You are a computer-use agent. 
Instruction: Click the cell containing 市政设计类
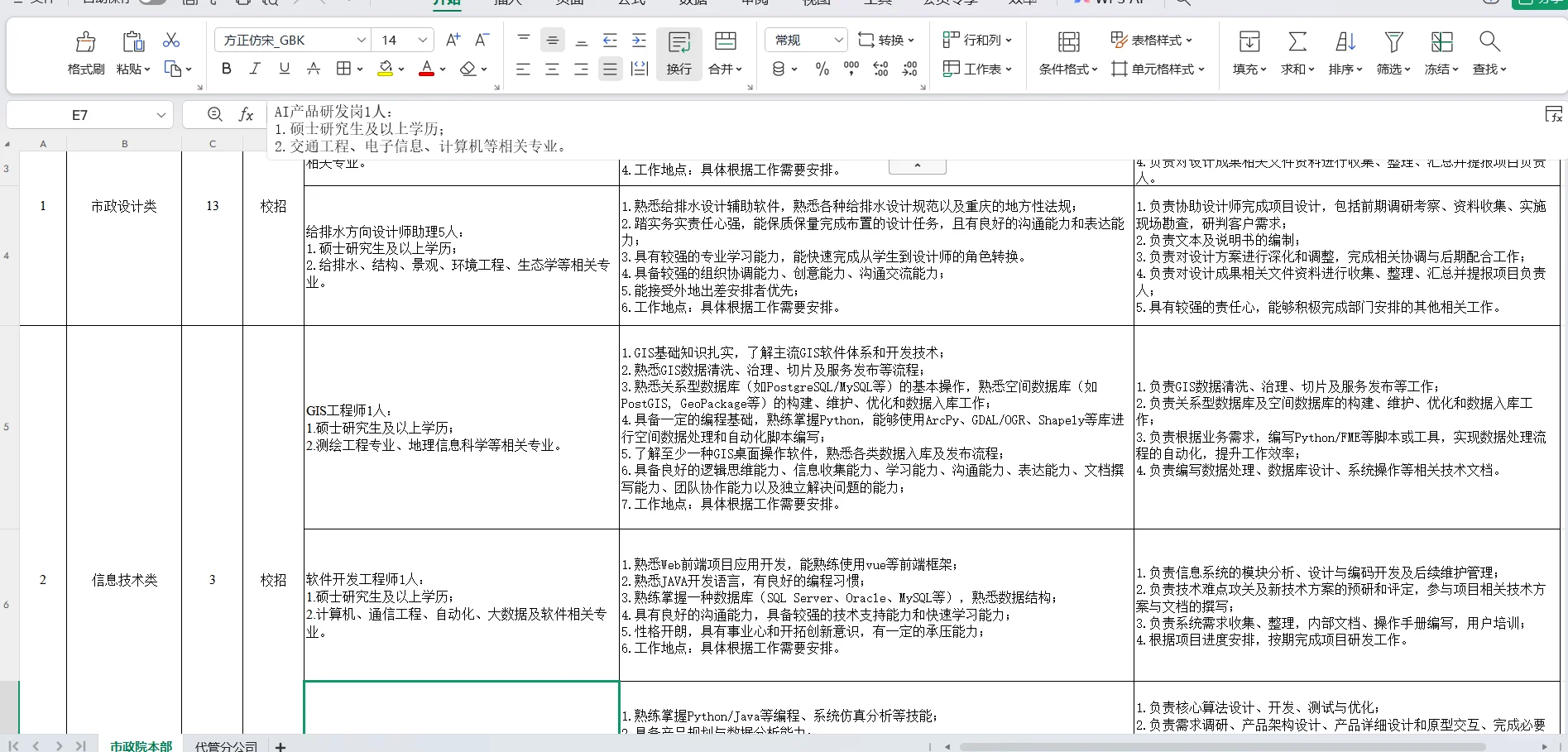click(x=124, y=207)
